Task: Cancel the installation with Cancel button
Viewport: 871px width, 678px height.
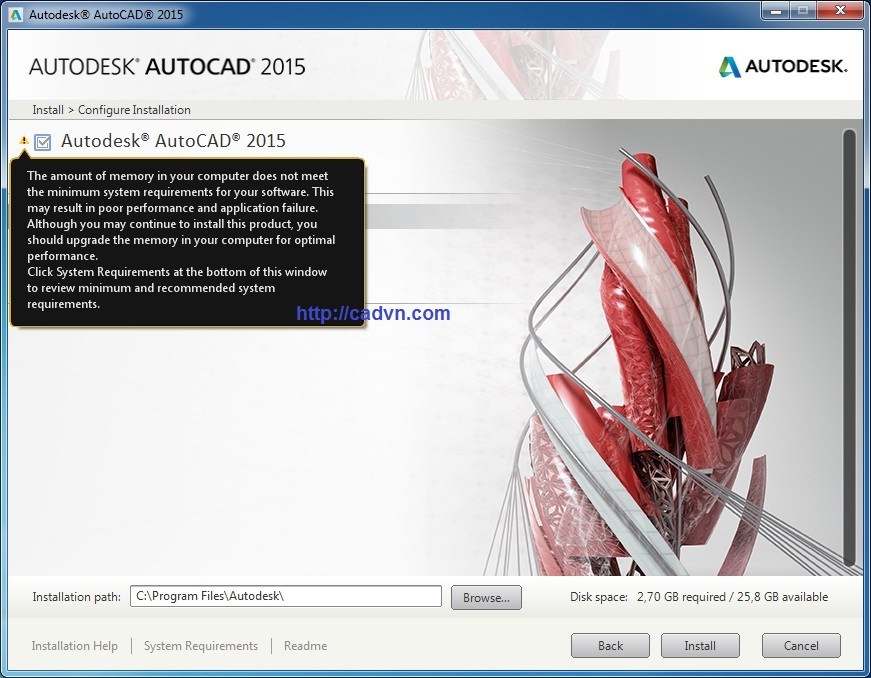Action: pyautogui.click(x=801, y=645)
